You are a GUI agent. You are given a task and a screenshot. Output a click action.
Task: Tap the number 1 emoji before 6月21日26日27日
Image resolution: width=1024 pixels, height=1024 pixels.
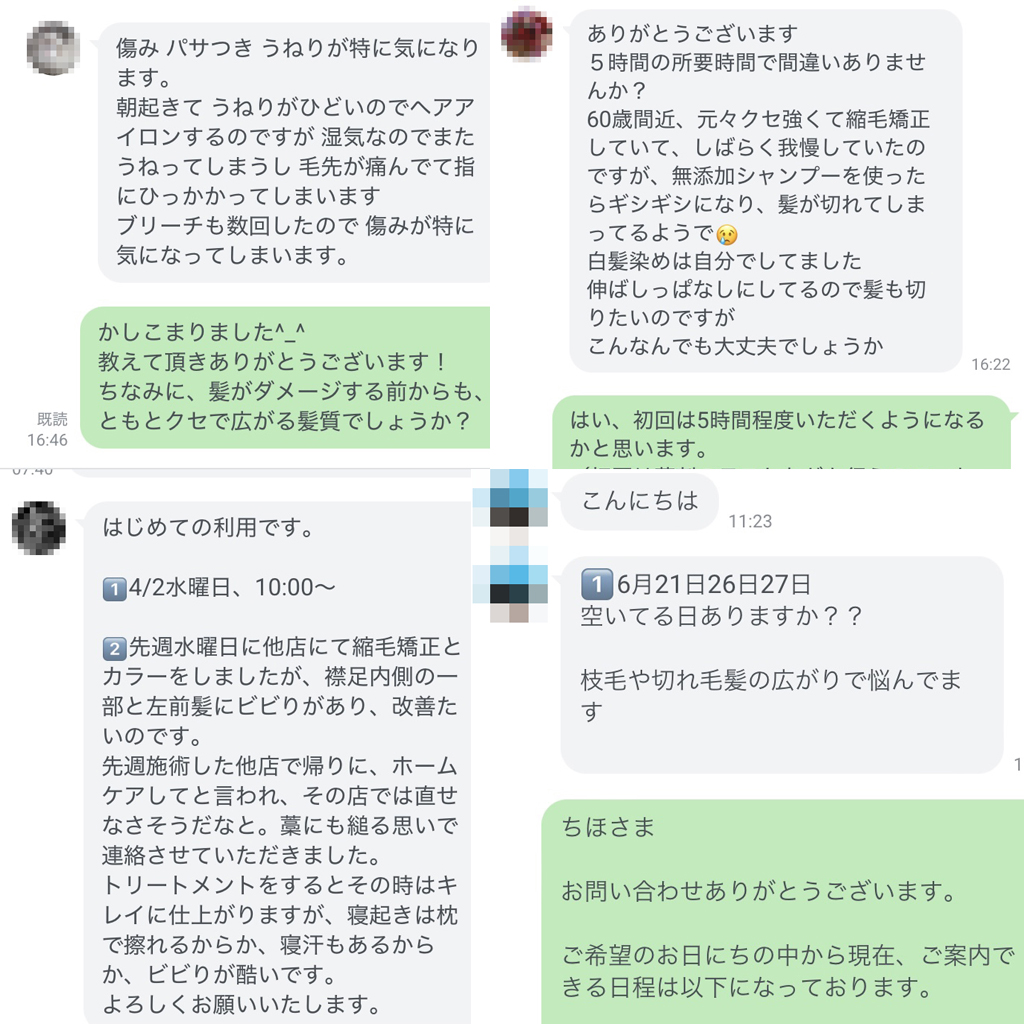click(596, 584)
